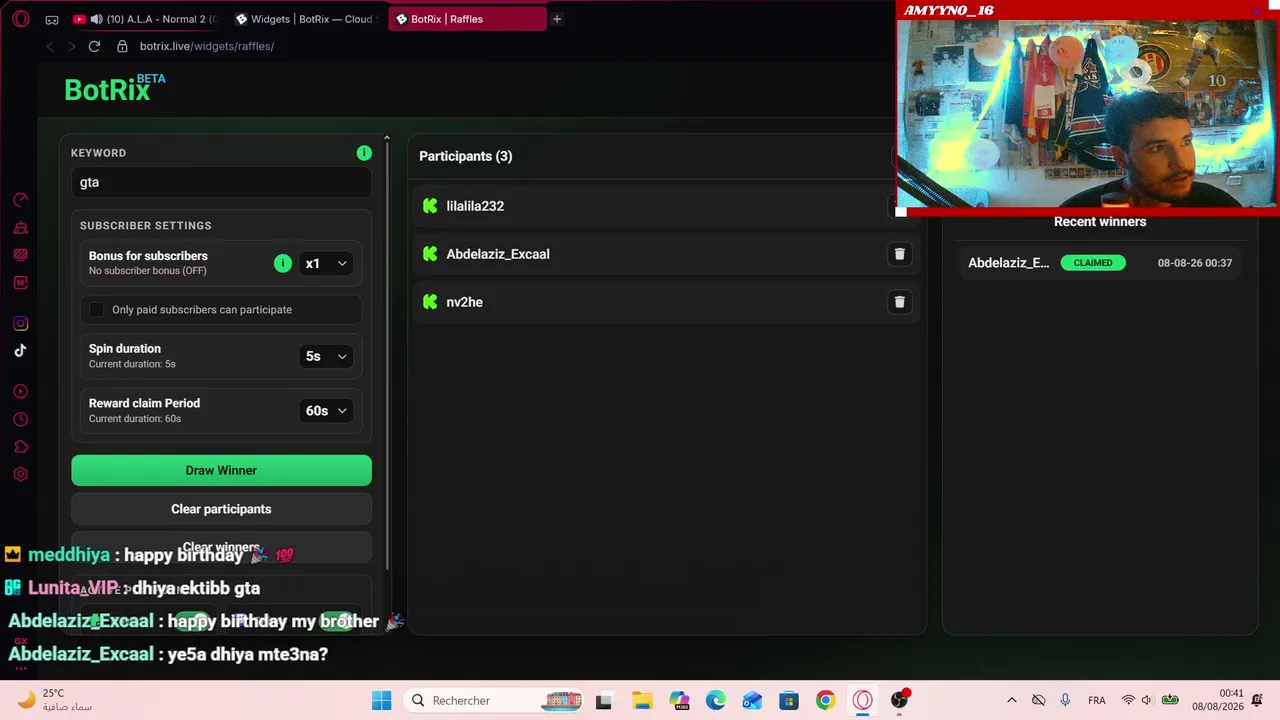Open Google Chrome from taskbar
Image resolution: width=1280 pixels, height=720 pixels.
pos(825,700)
